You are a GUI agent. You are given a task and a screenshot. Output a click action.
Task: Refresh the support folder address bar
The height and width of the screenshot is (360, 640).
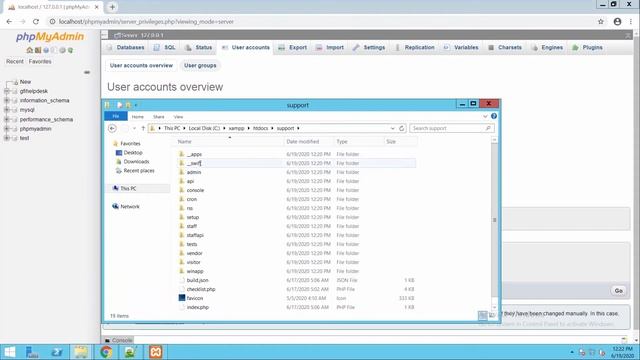coord(402,128)
